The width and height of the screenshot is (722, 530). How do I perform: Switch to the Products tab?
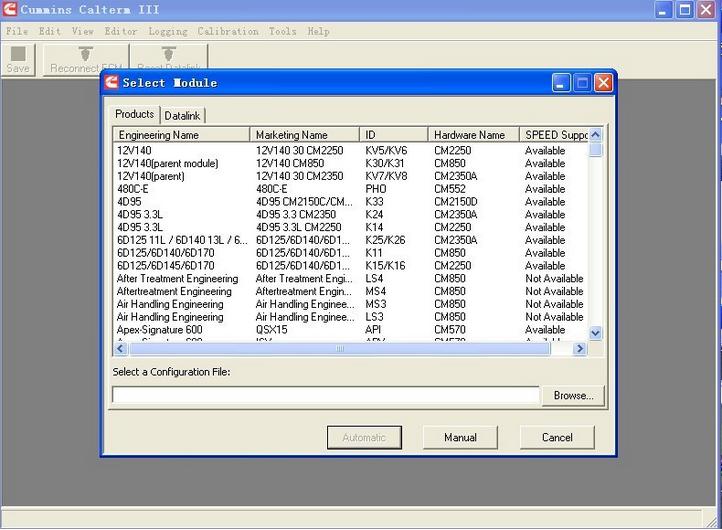click(134, 114)
